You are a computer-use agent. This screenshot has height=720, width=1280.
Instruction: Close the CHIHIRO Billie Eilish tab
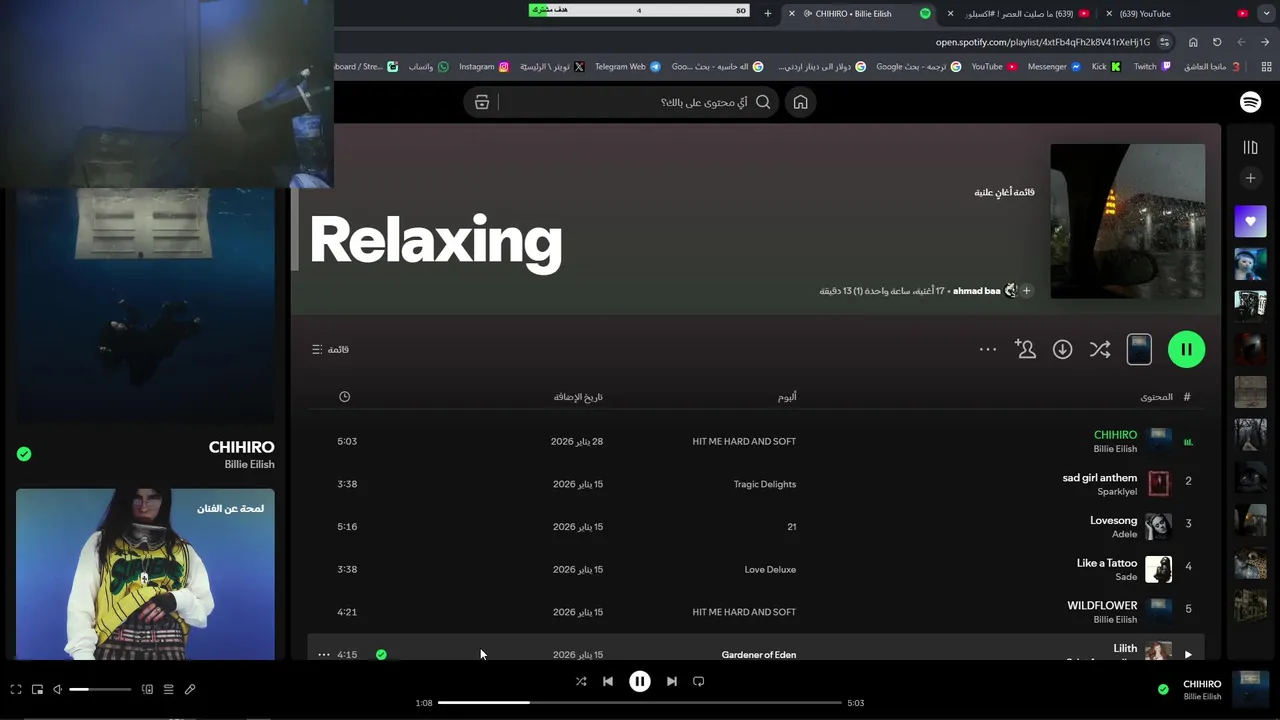[x=792, y=13]
